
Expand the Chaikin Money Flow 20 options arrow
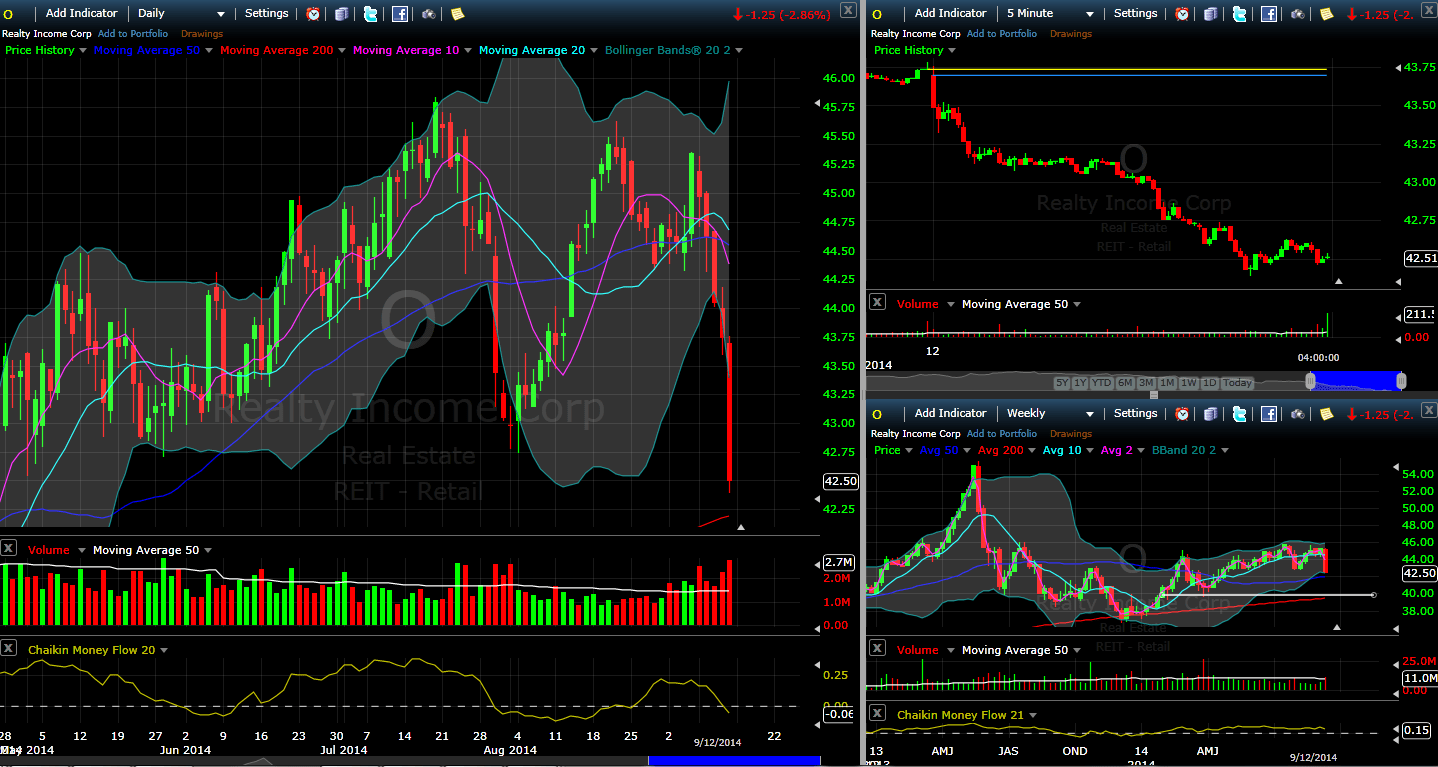(x=164, y=650)
